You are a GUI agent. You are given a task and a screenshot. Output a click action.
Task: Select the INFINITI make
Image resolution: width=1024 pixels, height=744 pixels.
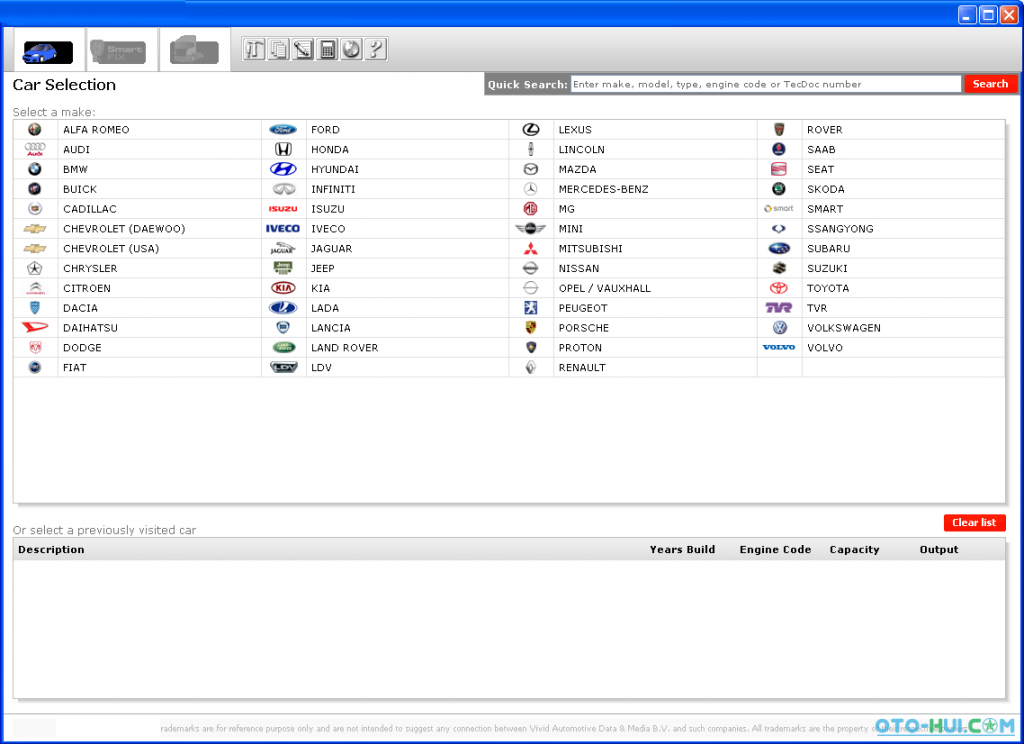coord(333,189)
